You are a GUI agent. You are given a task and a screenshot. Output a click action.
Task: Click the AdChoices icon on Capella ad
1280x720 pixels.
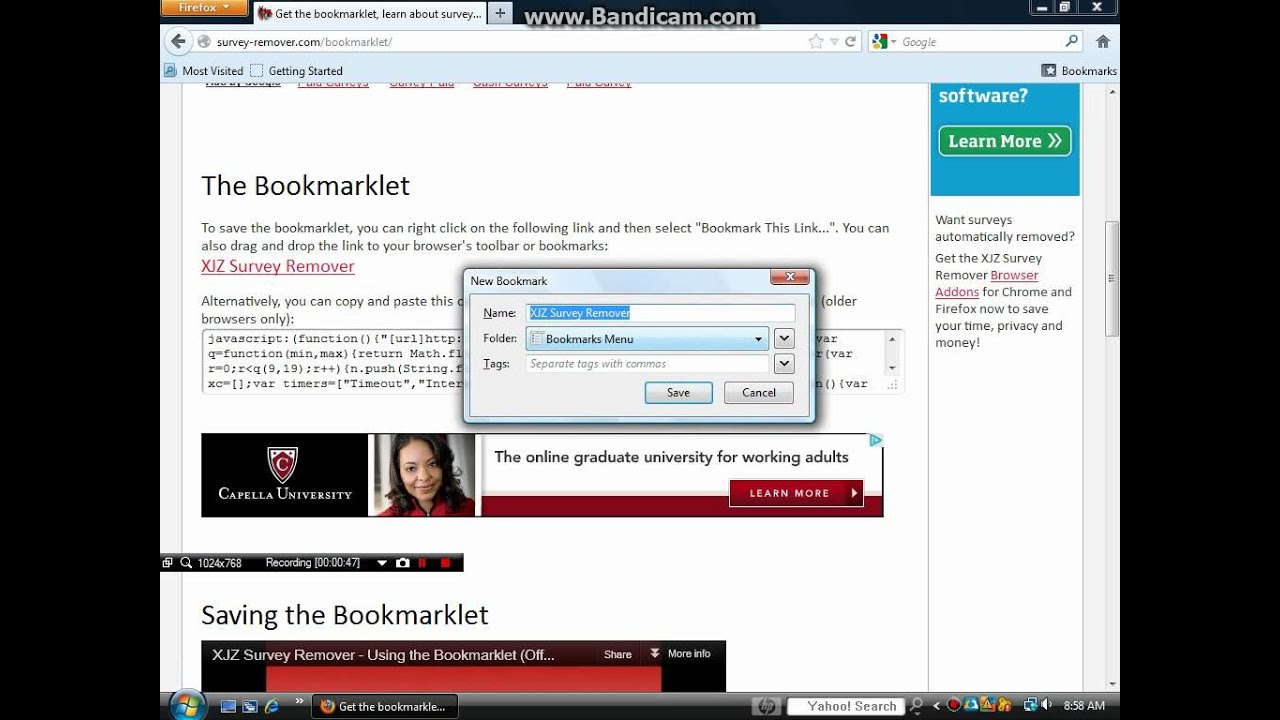875,440
